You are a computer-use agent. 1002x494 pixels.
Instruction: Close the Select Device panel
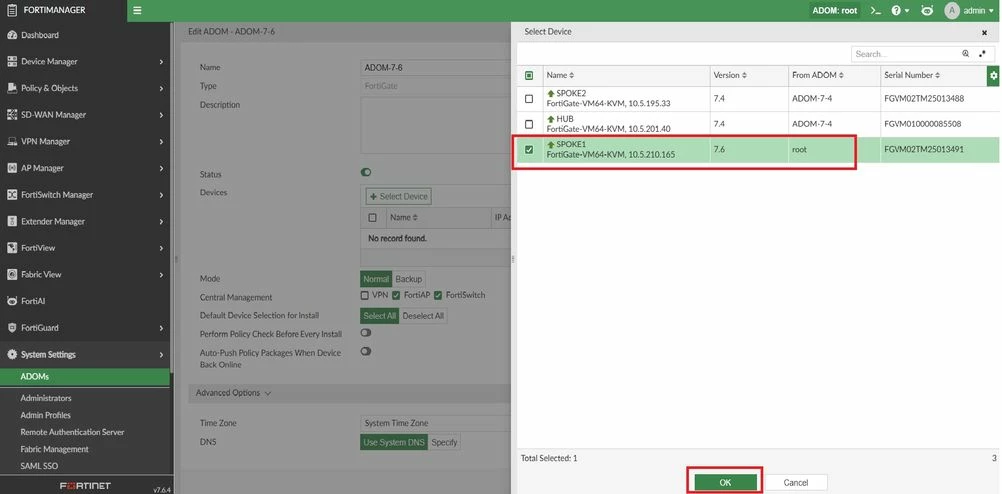pyautogui.click(x=984, y=32)
